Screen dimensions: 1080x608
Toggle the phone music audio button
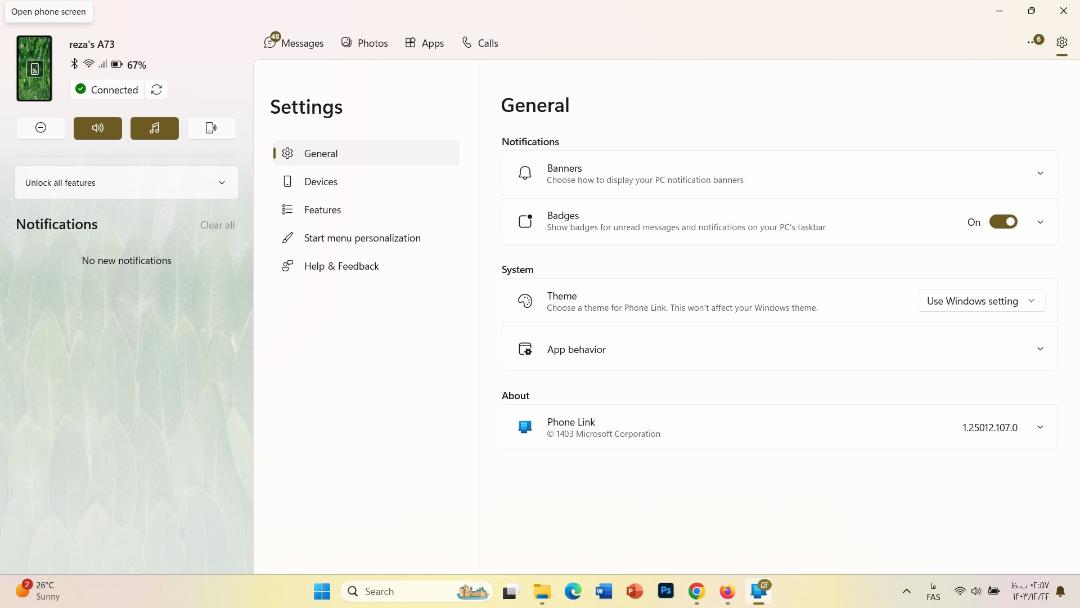click(x=154, y=128)
